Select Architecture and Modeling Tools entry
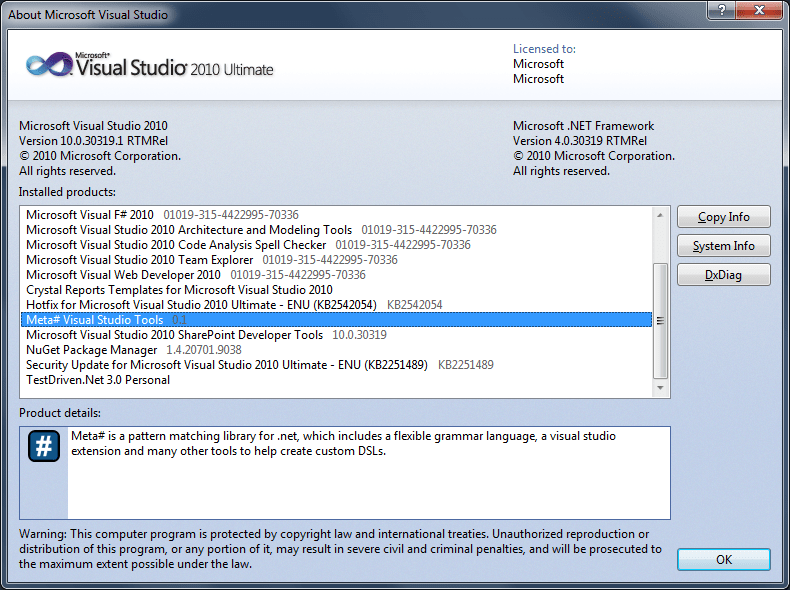The image size is (790, 590). click(336, 230)
